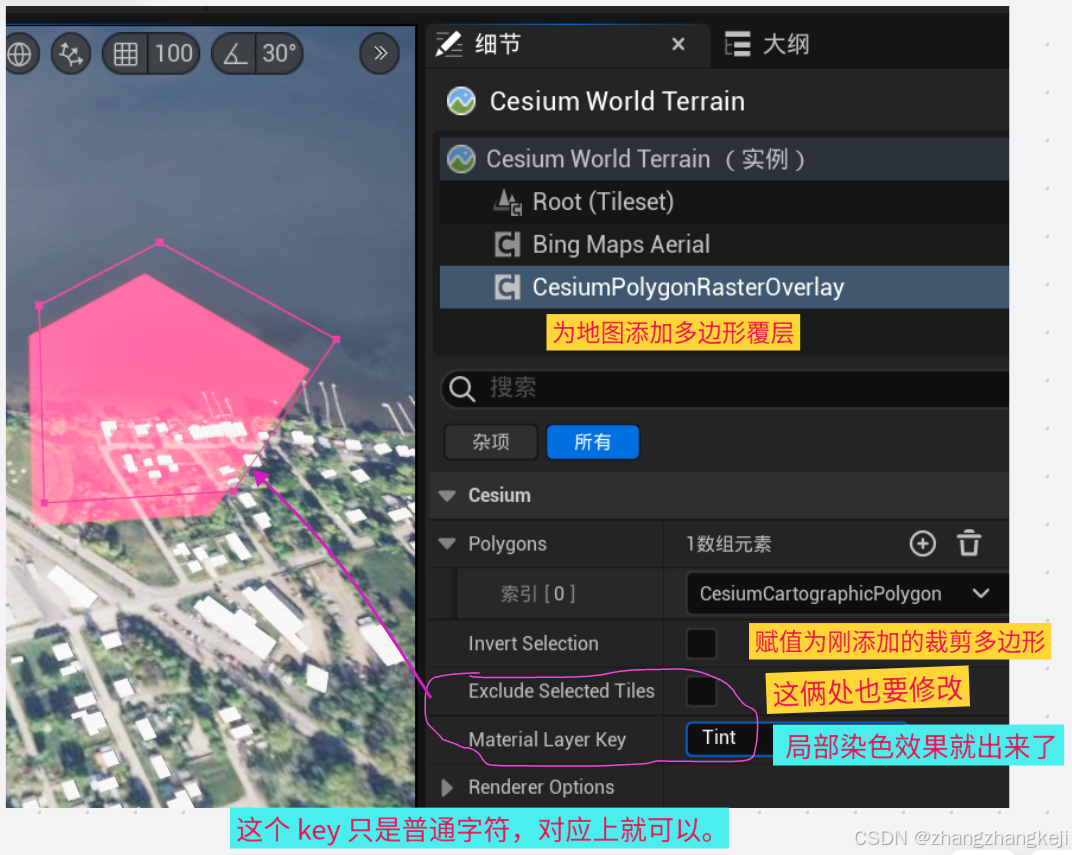Add a Polygons array element
Image resolution: width=1072 pixels, height=855 pixels.
pos(922,544)
